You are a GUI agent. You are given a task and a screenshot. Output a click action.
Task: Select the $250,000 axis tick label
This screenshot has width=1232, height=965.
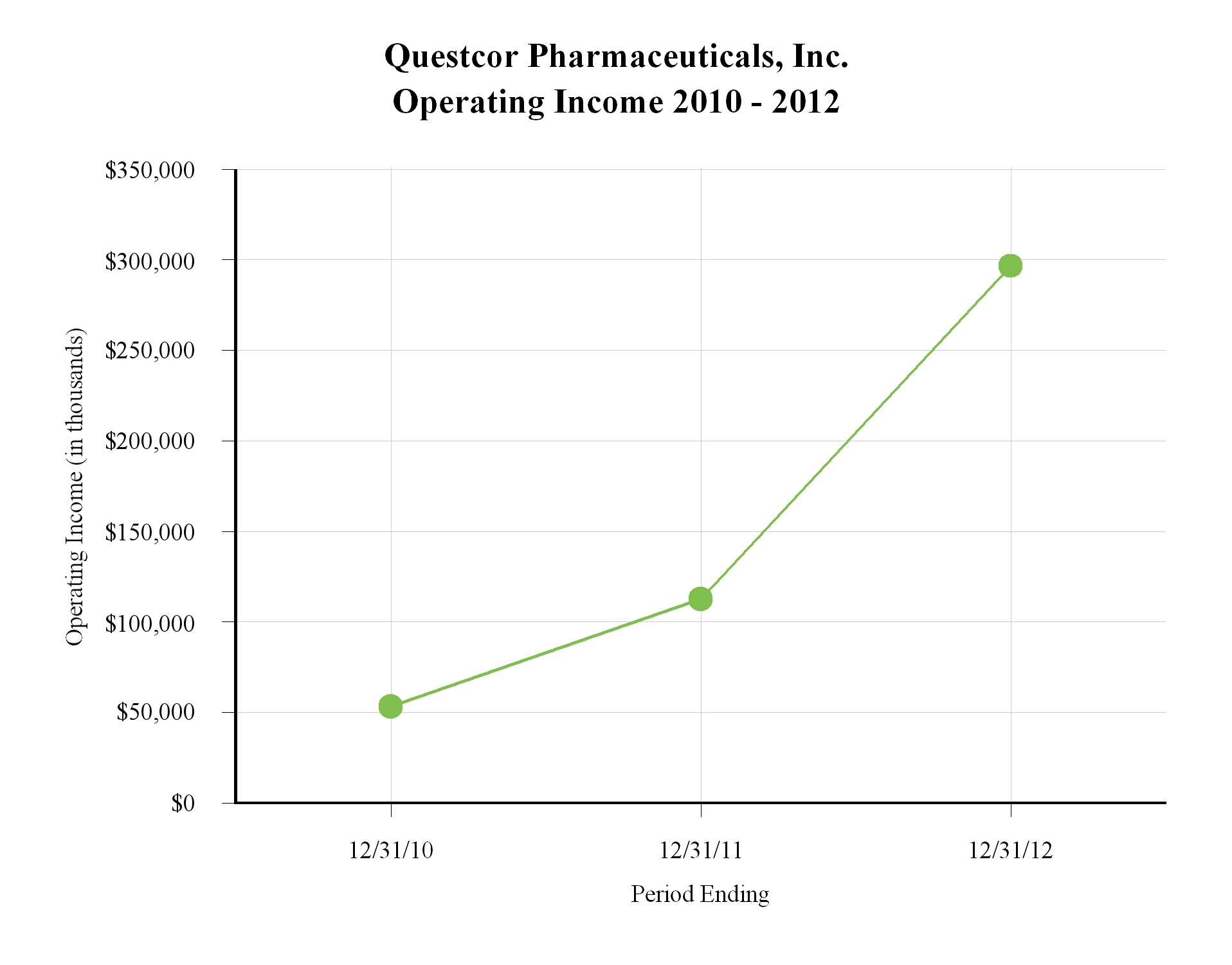(150, 351)
